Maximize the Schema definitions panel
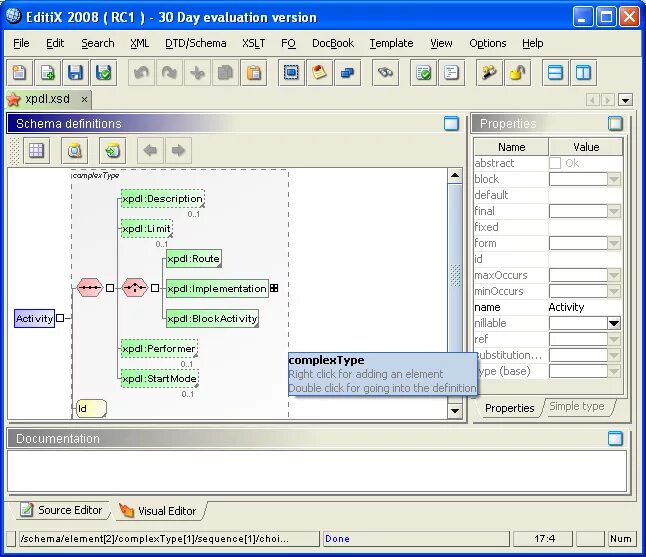Image resolution: width=646 pixels, height=557 pixels. point(452,124)
